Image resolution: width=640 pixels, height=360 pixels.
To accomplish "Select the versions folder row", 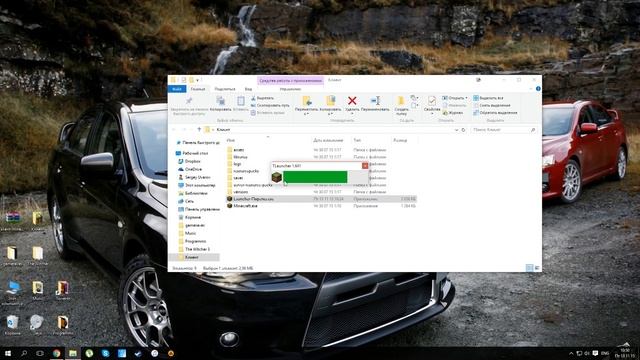I will (321, 192).
